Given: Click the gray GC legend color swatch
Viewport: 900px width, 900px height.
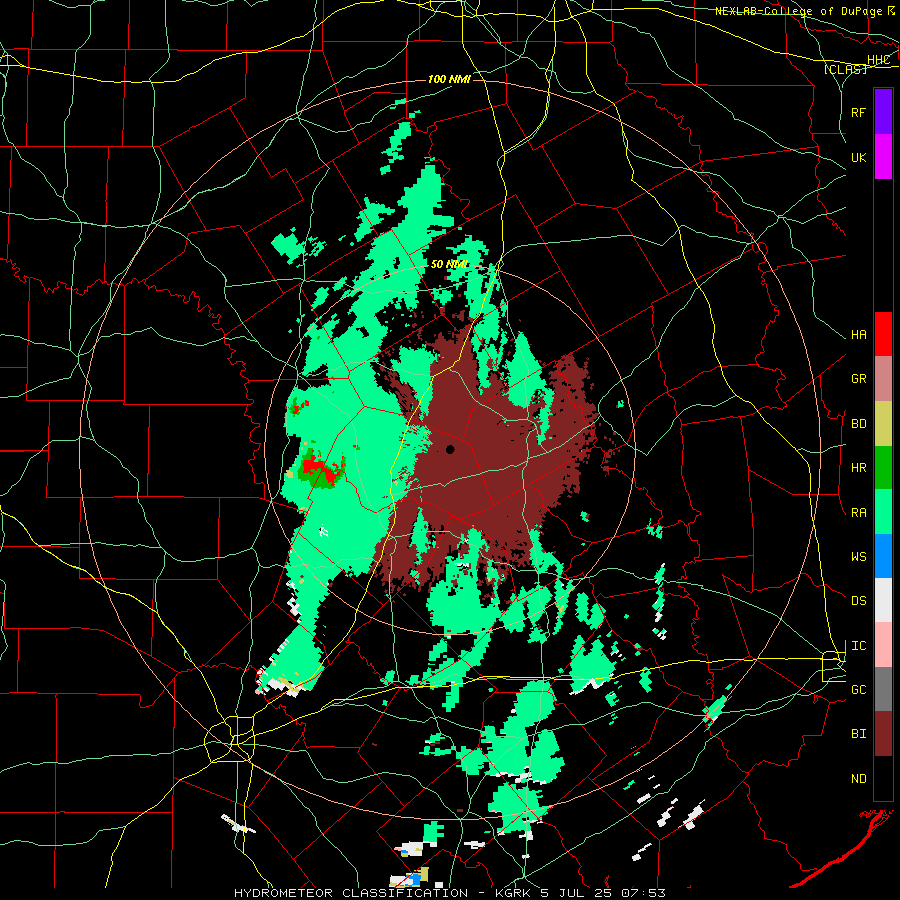Looking at the screenshot, I should point(883,689).
